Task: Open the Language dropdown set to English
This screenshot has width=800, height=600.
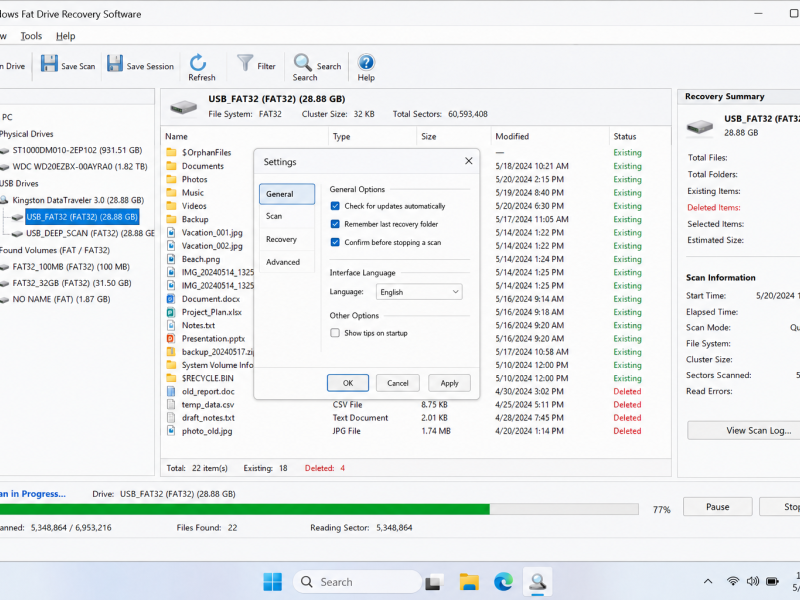Action: (419, 292)
